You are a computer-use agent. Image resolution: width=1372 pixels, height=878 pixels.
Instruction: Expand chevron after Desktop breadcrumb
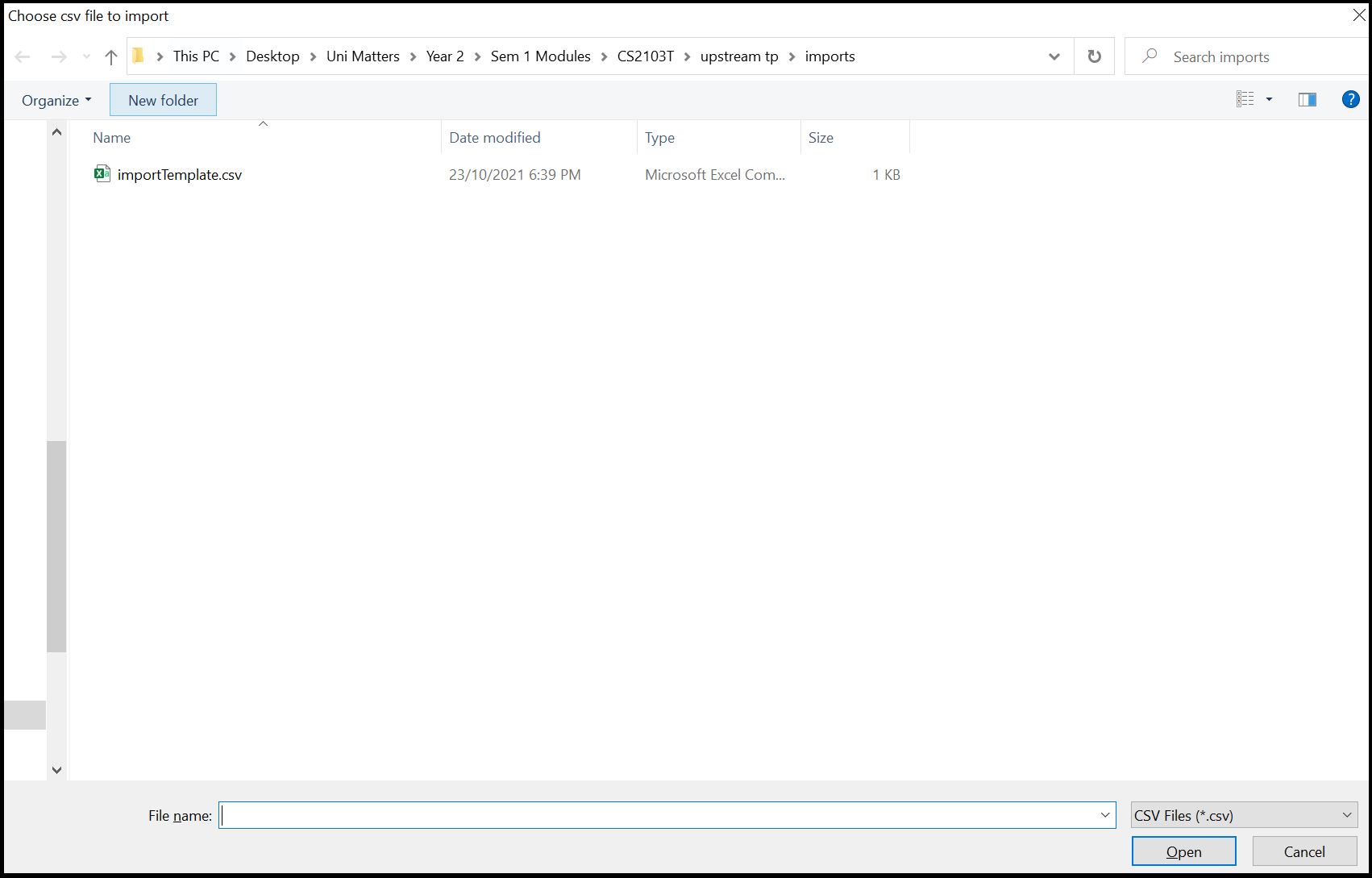point(313,56)
